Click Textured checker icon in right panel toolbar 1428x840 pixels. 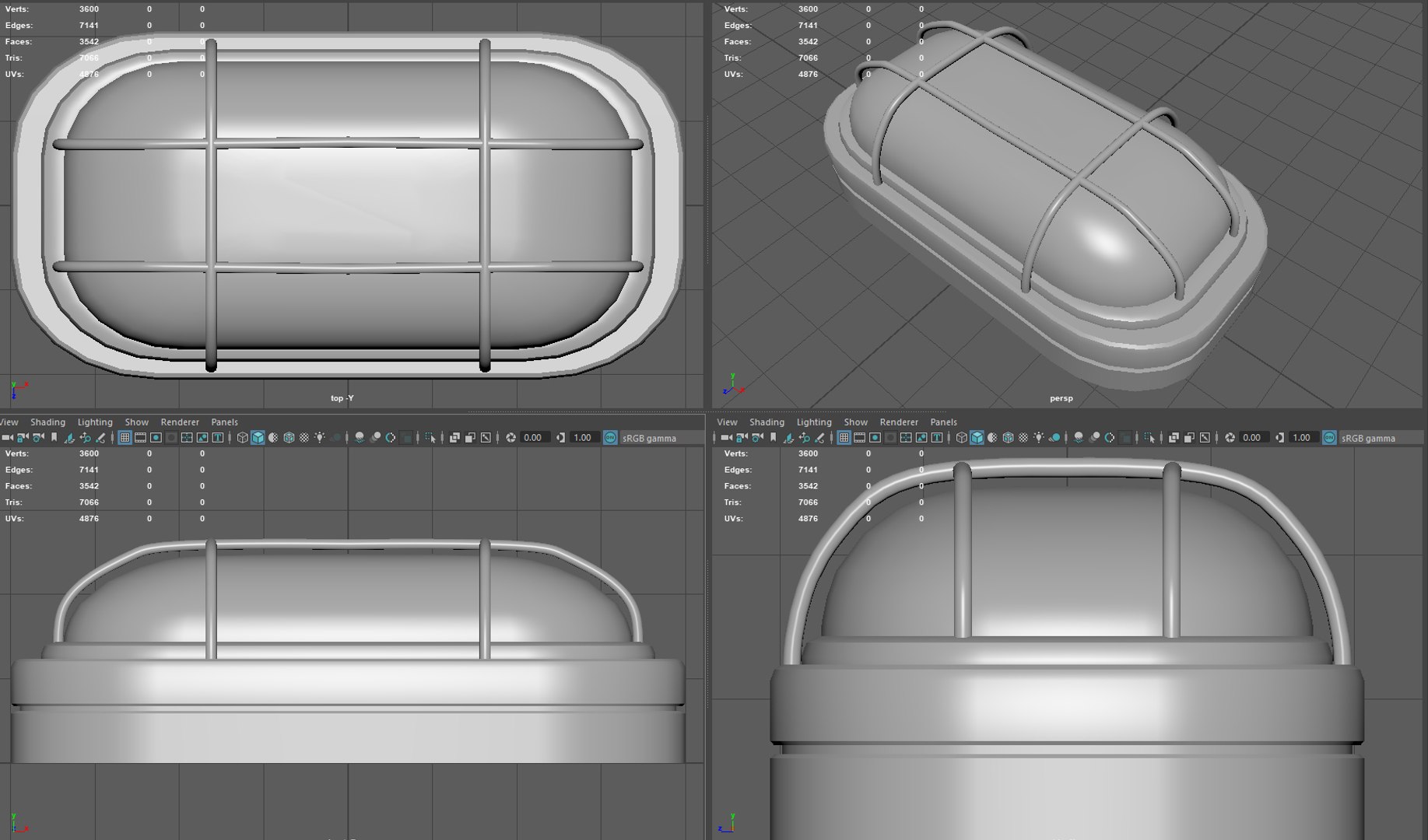(x=1023, y=438)
